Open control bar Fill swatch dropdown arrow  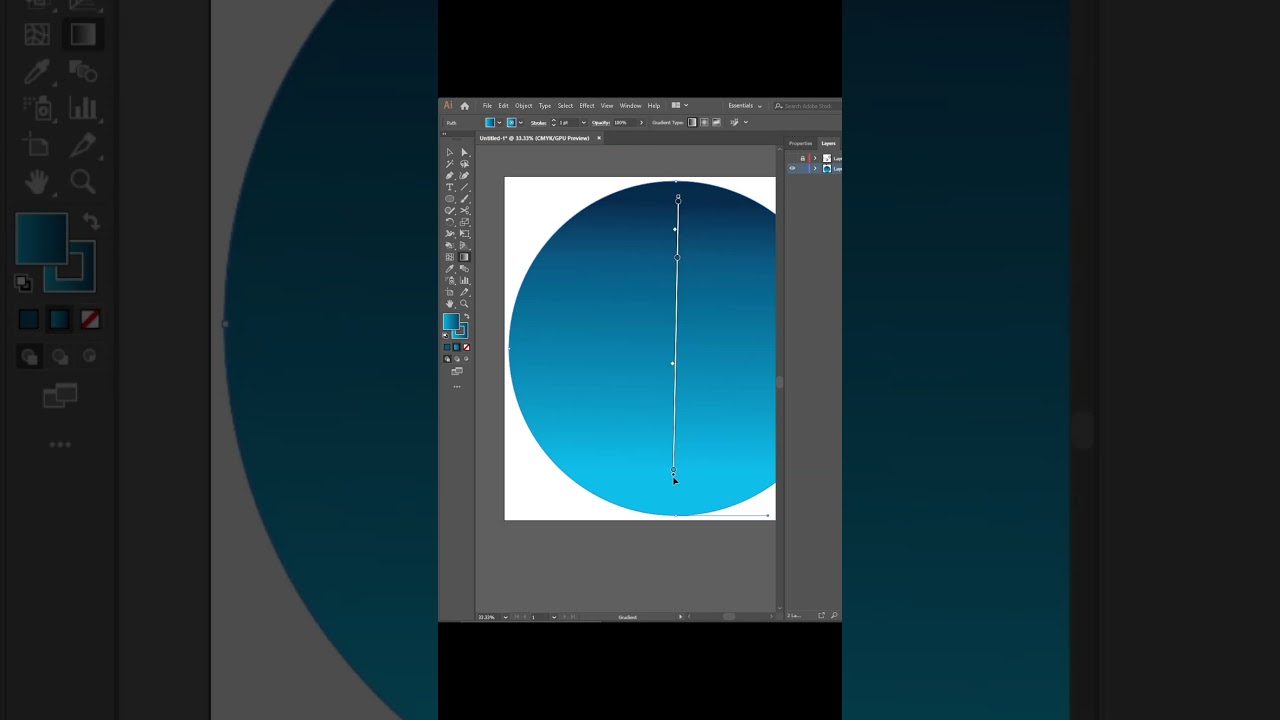tap(500, 122)
